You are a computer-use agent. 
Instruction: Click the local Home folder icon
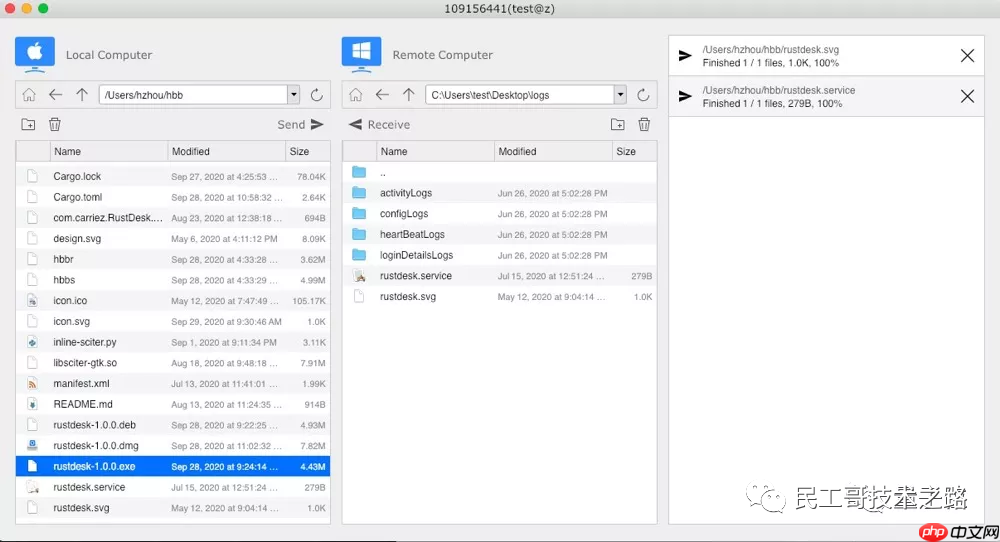(29, 95)
